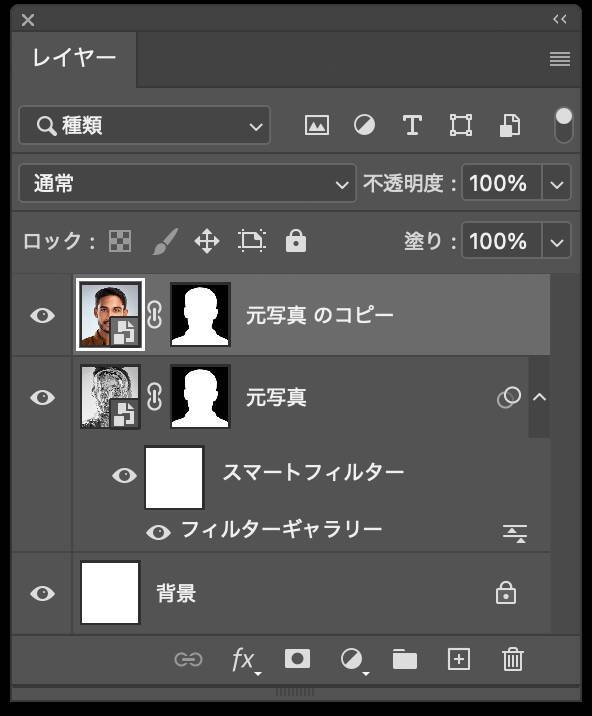Lock position move-arrows icon
592x716 pixels.
pyautogui.click(x=207, y=241)
